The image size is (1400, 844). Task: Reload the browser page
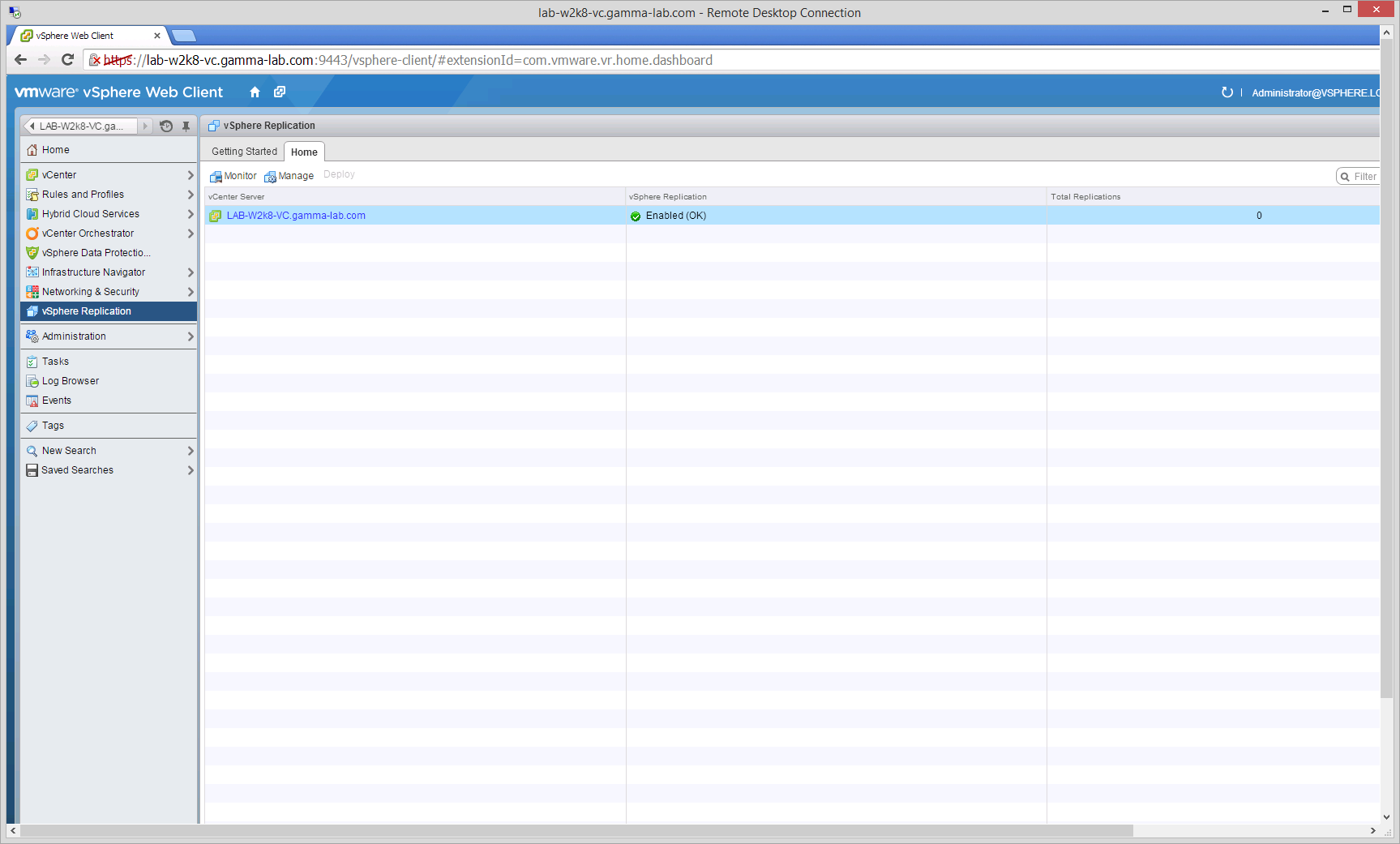[x=67, y=60]
